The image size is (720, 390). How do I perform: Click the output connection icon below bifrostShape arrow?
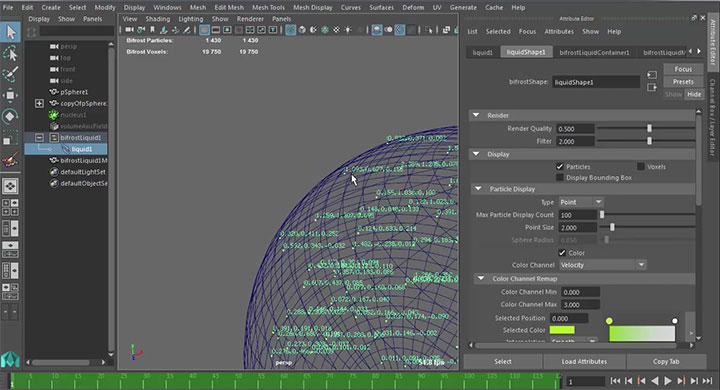coord(652,87)
